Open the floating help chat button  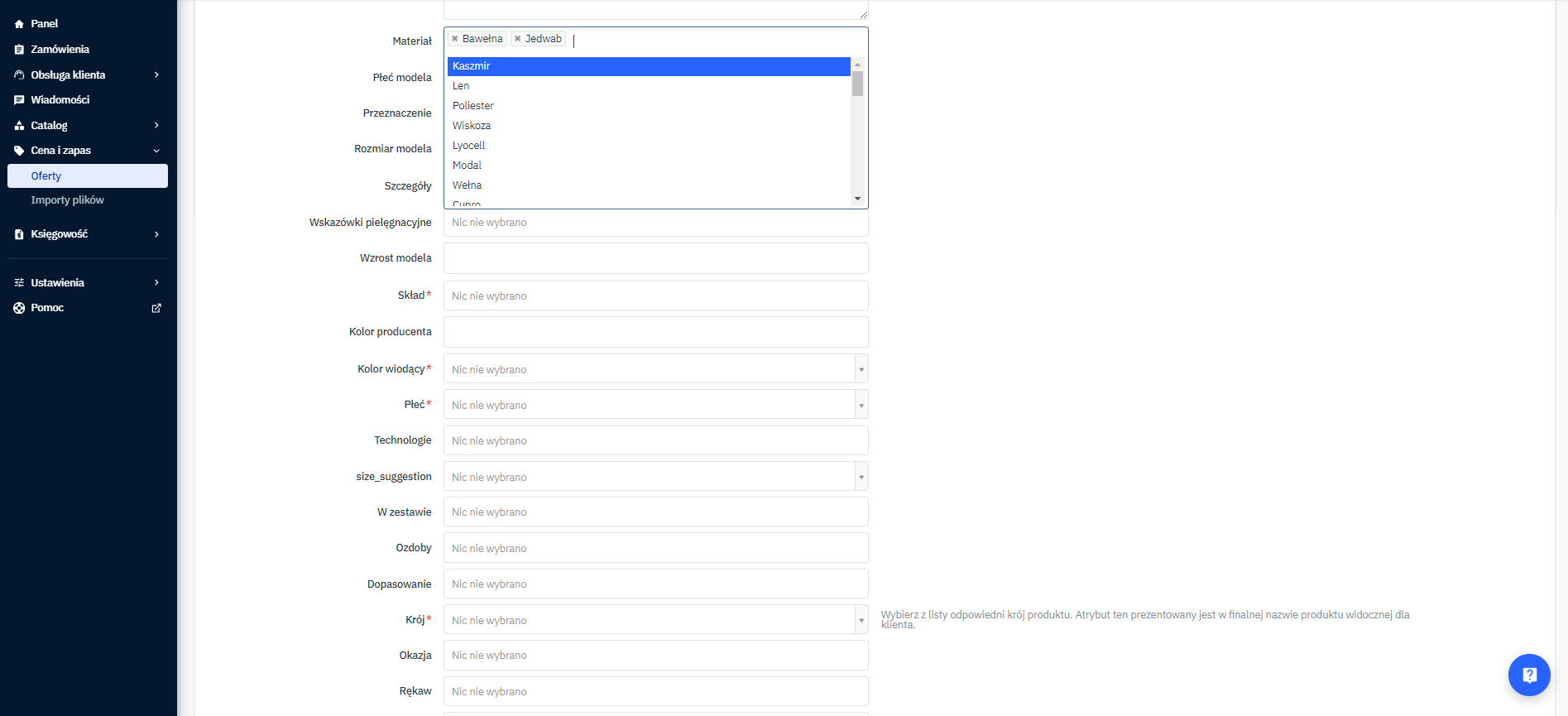[1528, 675]
